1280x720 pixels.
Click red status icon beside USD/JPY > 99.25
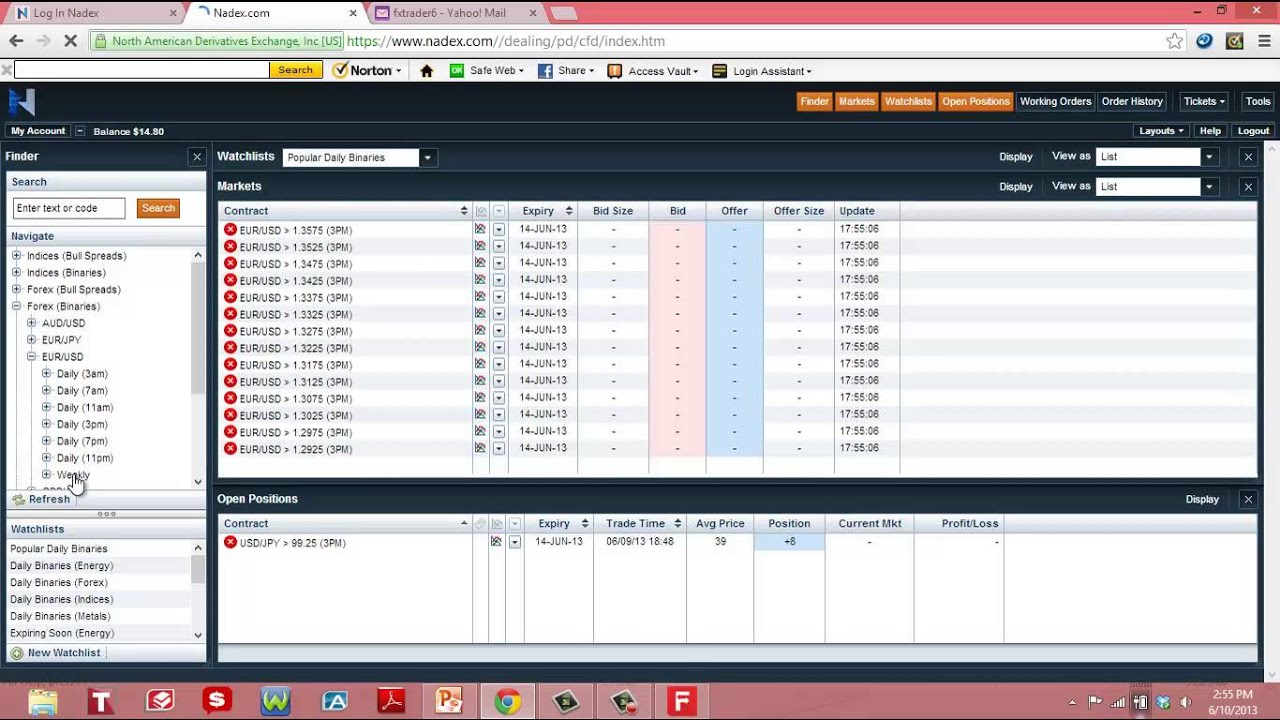pyautogui.click(x=230, y=542)
